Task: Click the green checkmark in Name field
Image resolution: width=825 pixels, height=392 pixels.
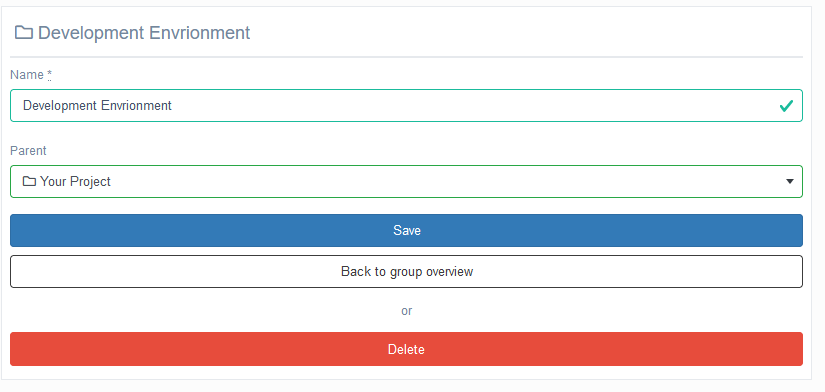Action: pos(786,106)
